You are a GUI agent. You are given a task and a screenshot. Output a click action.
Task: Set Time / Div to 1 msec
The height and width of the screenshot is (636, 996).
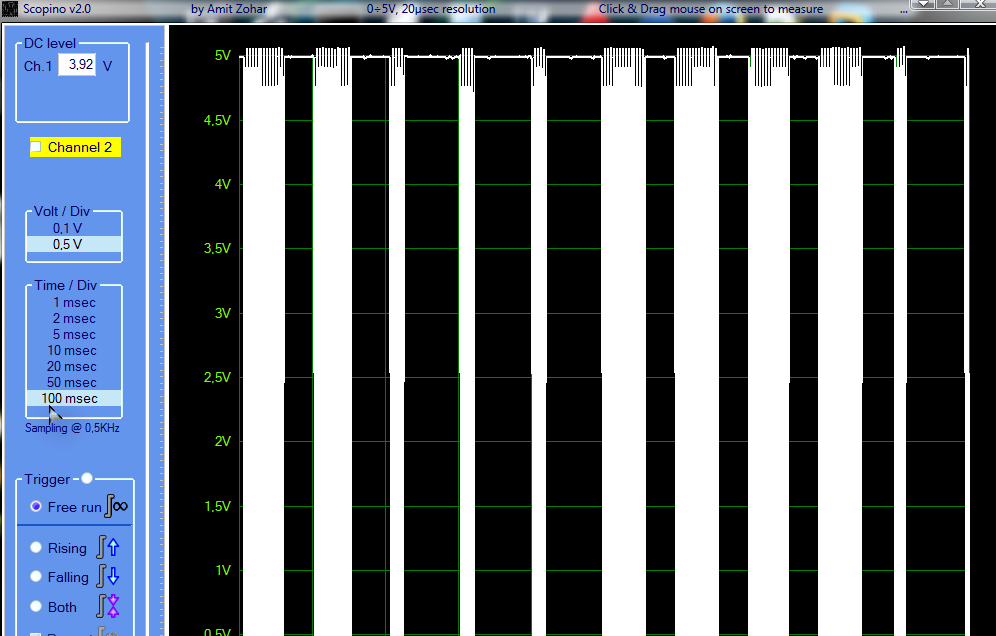coord(74,302)
